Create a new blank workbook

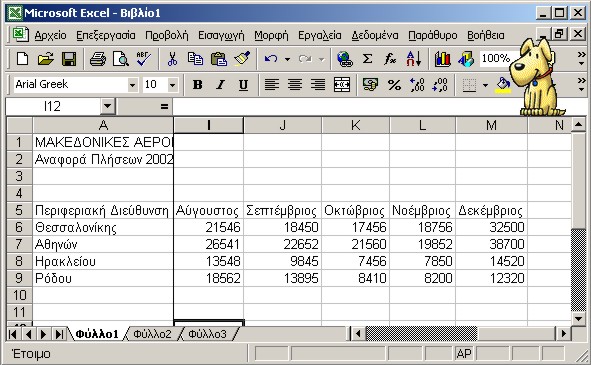pyautogui.click(x=22, y=59)
